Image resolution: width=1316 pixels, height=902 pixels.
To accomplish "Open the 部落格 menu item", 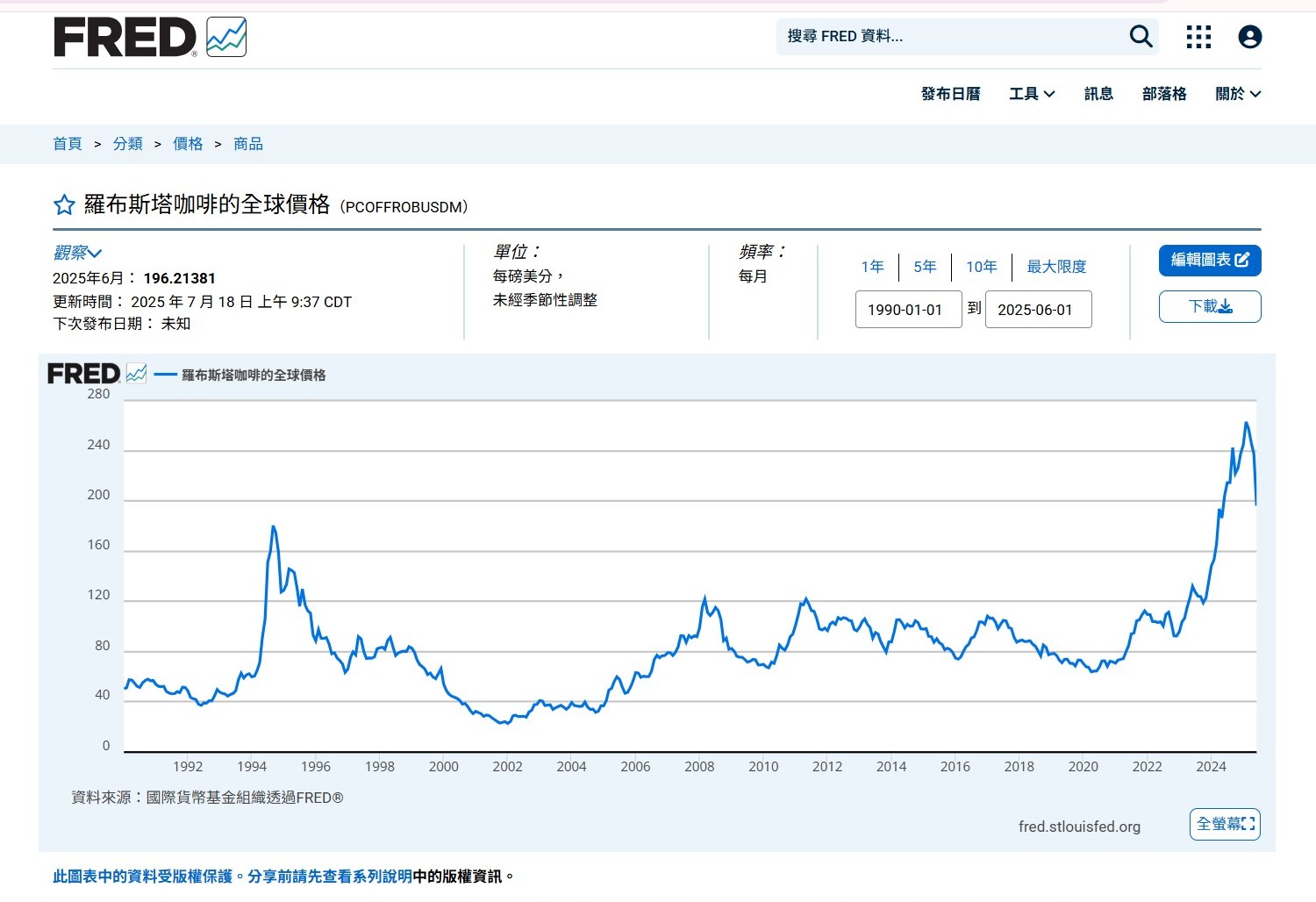I will tap(1163, 94).
